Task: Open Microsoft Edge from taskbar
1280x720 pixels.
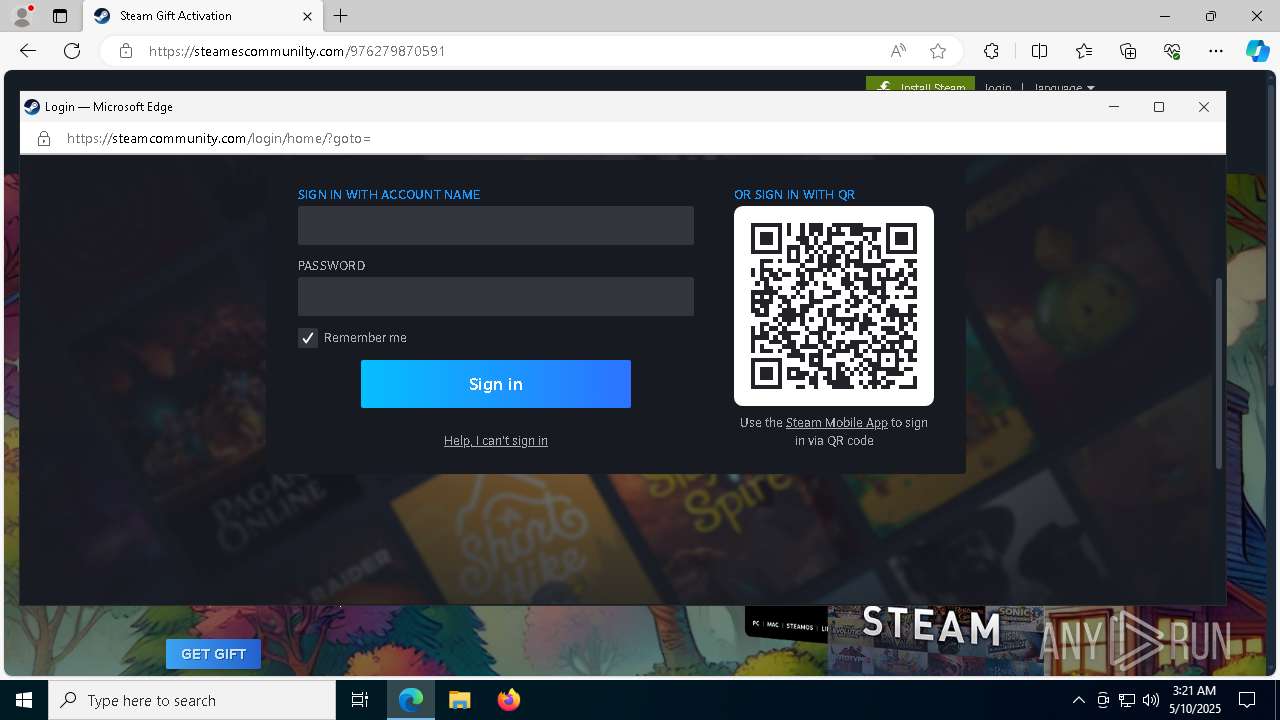Action: (411, 700)
